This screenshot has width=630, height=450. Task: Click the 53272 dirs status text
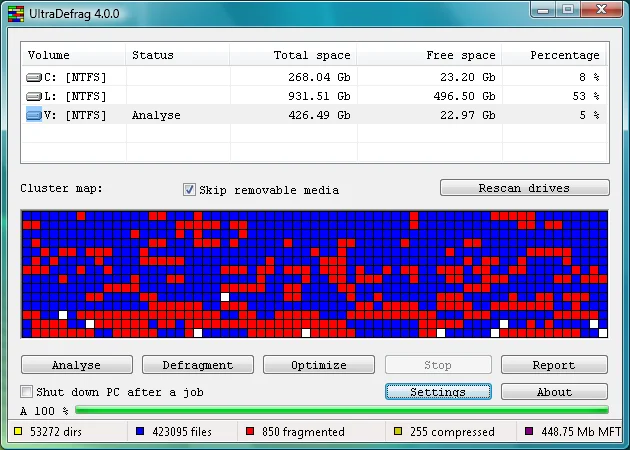tap(56, 432)
